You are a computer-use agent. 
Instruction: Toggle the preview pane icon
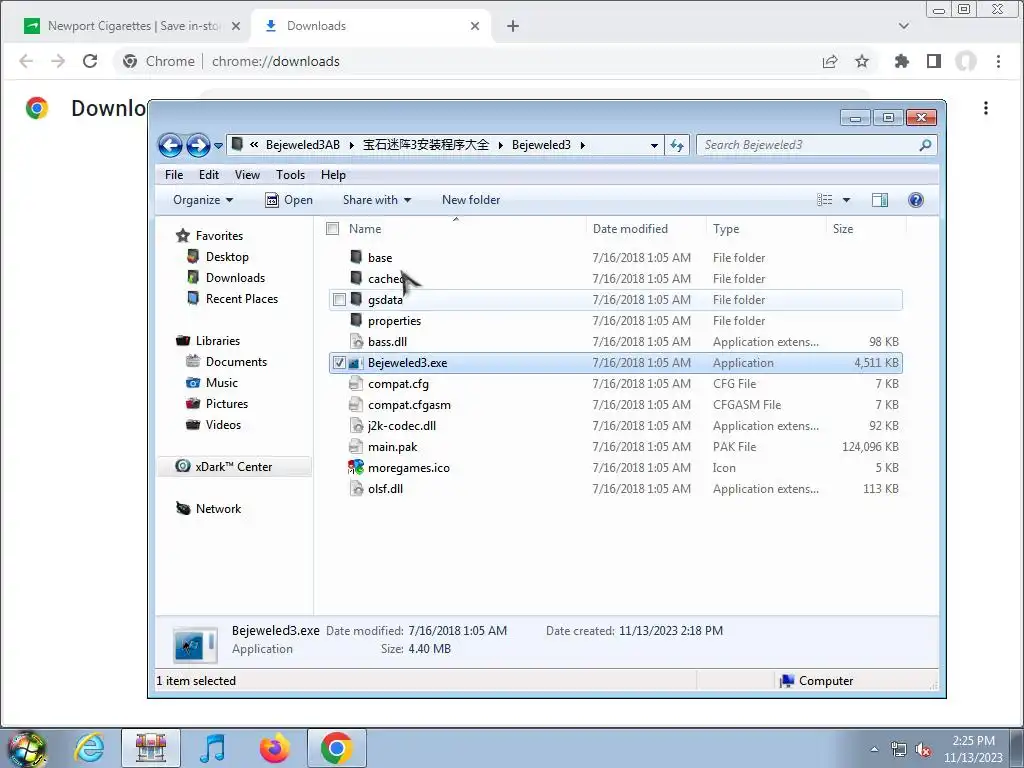[880, 200]
